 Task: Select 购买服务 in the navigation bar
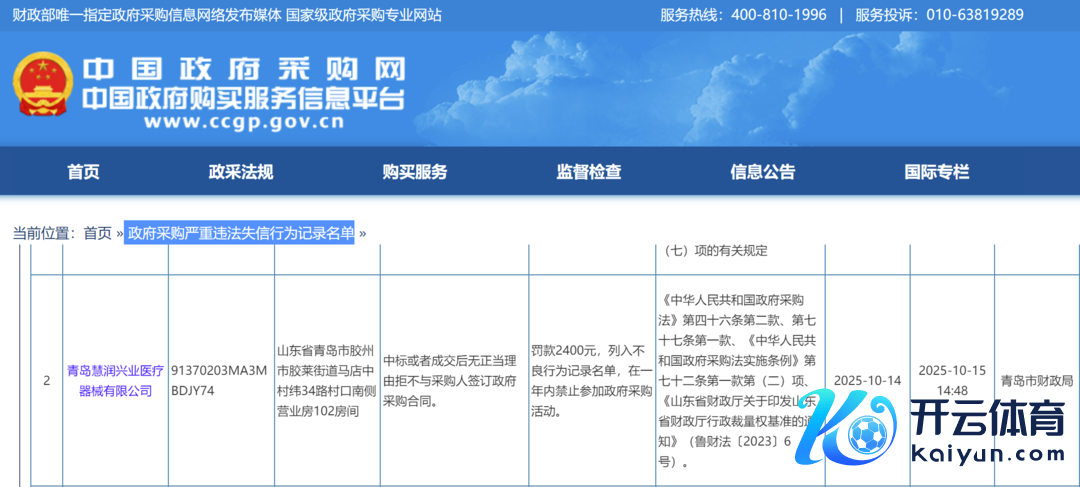[414, 172]
